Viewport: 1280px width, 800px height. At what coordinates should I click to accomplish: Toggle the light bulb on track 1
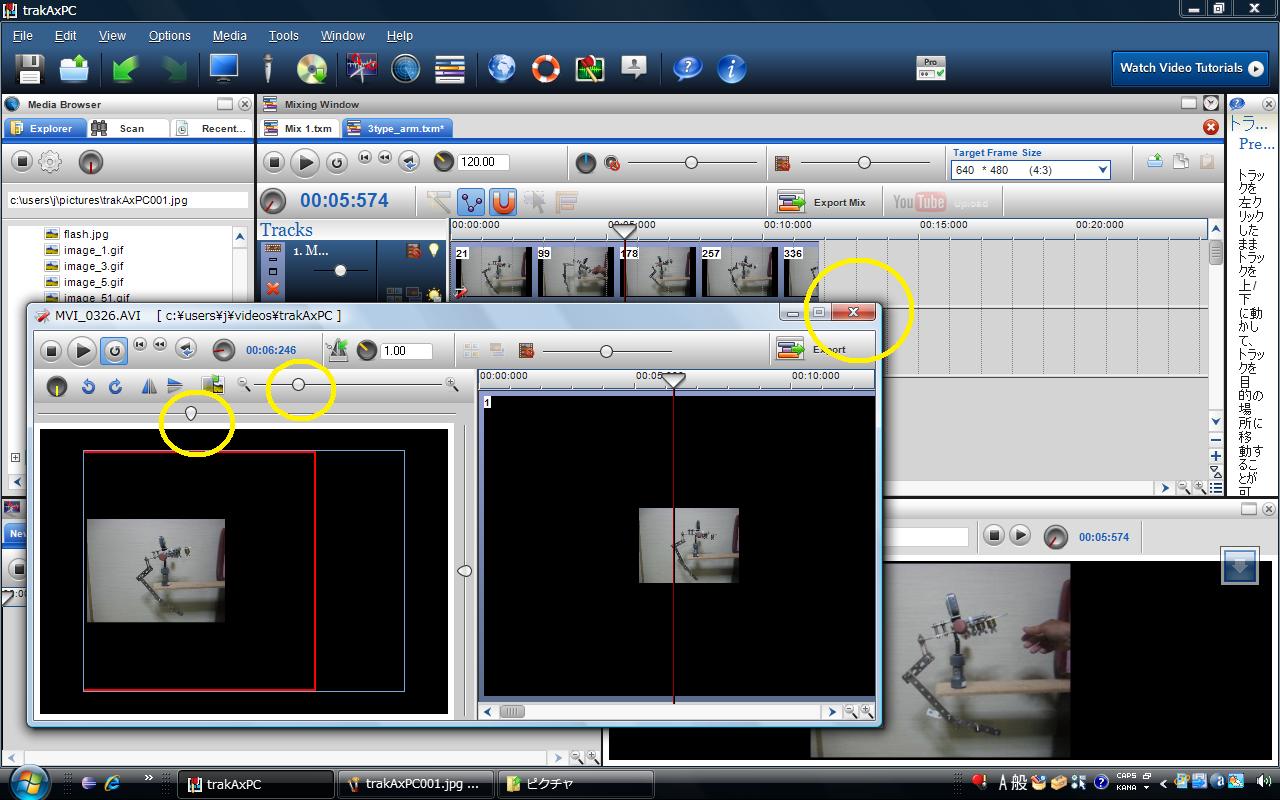click(434, 250)
